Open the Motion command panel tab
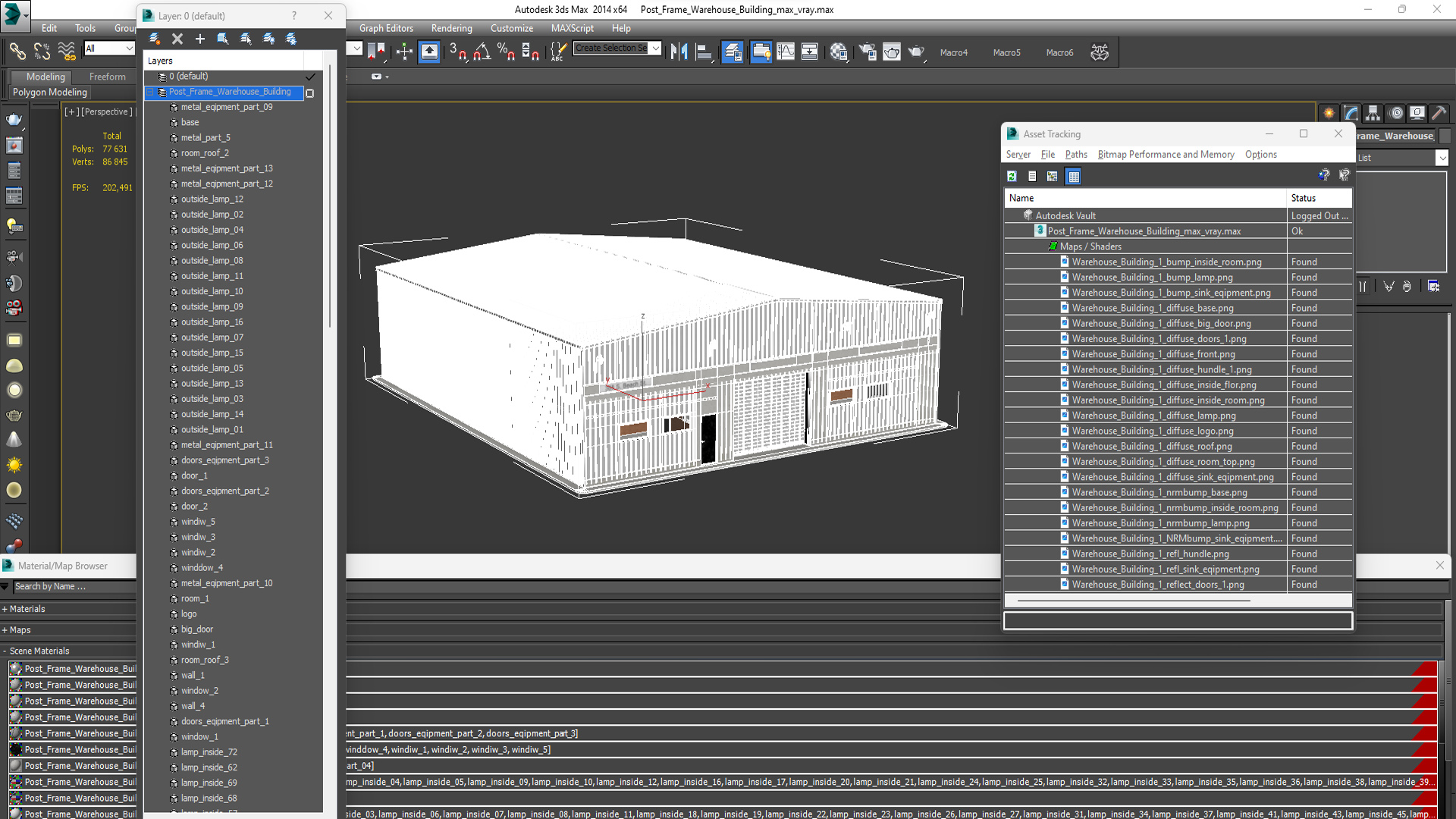 point(1396,113)
